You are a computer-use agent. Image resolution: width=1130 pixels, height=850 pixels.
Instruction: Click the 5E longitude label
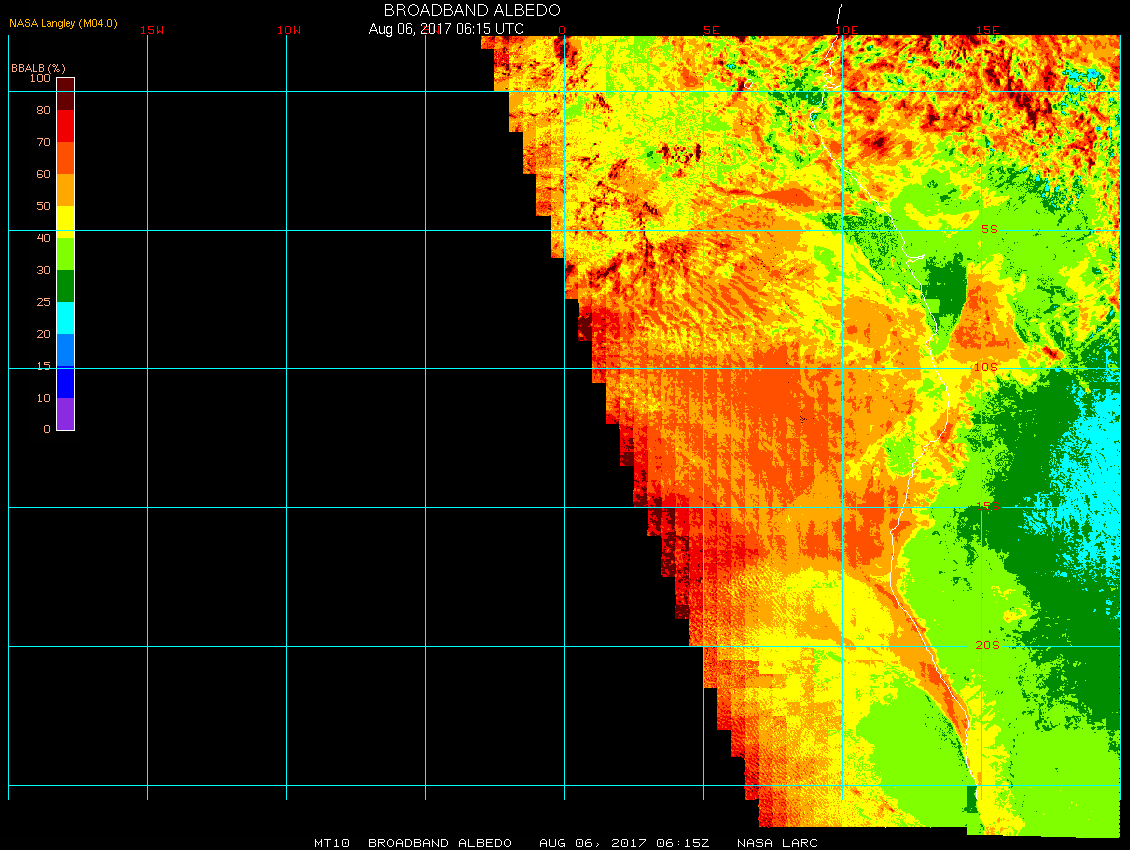tap(711, 30)
